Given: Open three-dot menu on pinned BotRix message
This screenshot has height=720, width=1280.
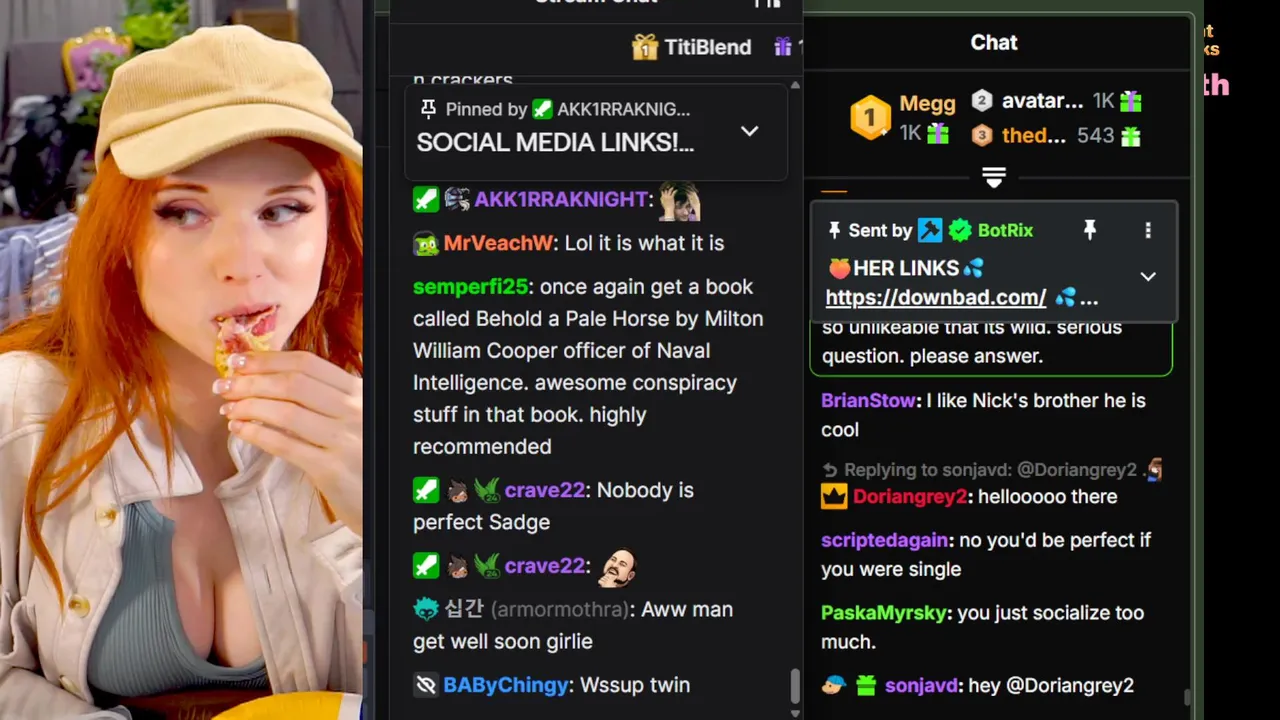Looking at the screenshot, I should 1148,230.
